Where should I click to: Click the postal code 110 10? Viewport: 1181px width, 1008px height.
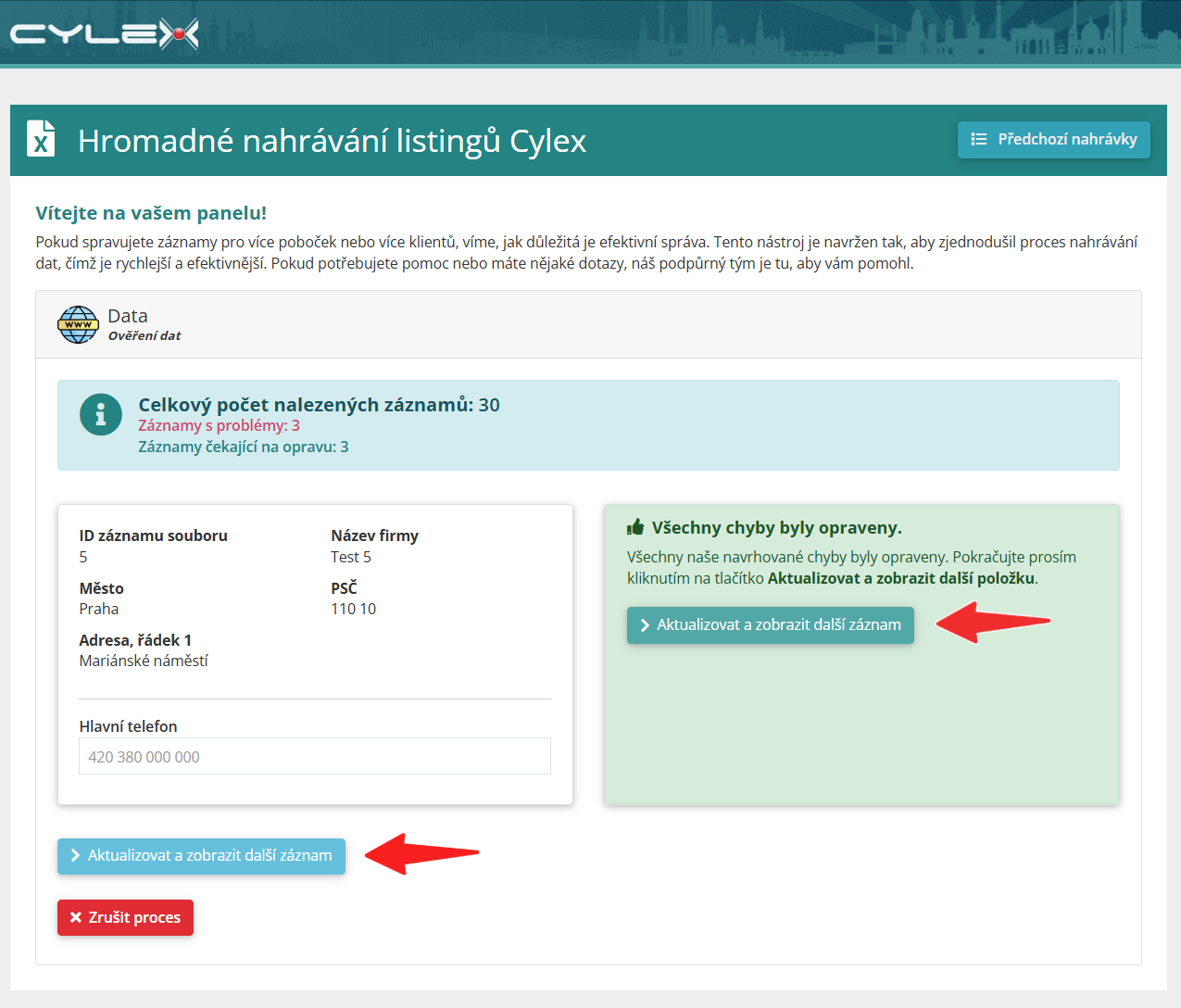354,609
